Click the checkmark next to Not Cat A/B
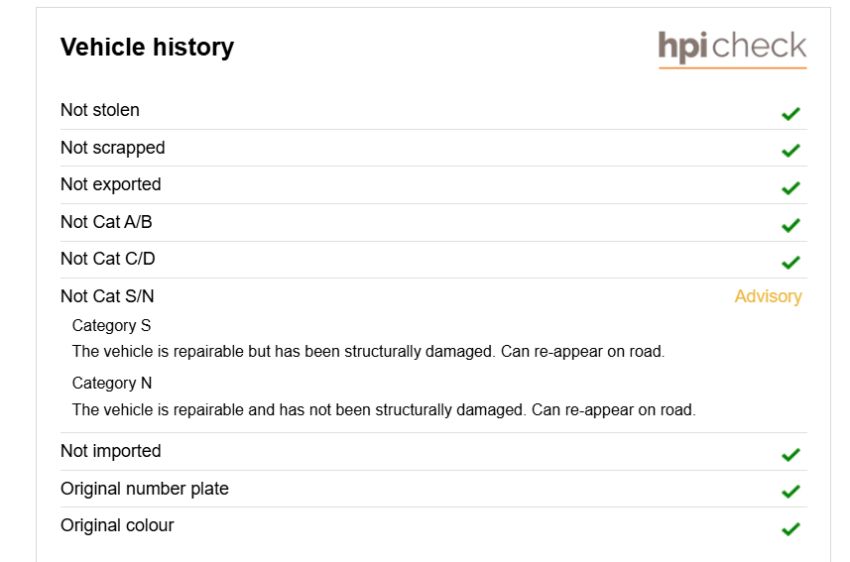This screenshot has width=850, height=562. tap(791, 225)
